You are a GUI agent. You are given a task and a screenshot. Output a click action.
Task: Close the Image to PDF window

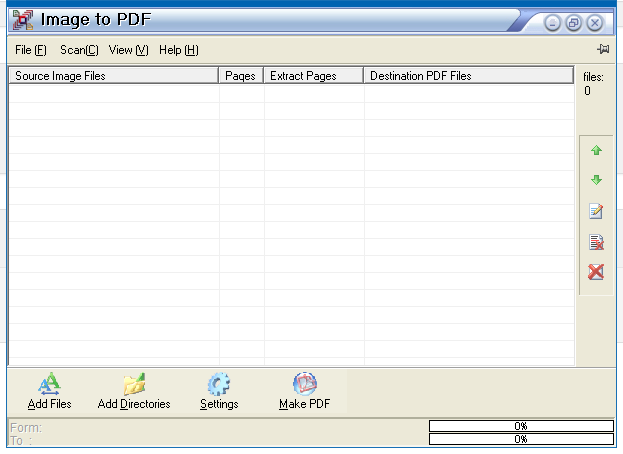[x=595, y=23]
